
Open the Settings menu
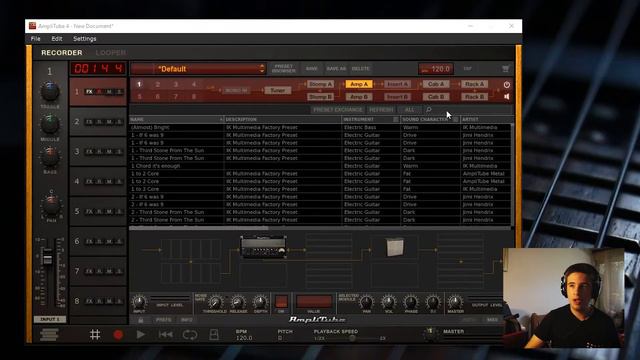(x=85, y=39)
